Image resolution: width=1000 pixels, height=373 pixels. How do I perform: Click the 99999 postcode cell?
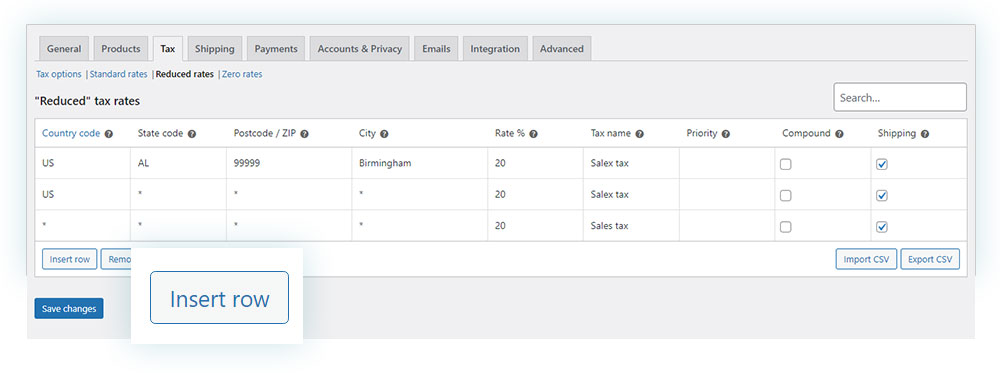pyautogui.click(x=289, y=163)
